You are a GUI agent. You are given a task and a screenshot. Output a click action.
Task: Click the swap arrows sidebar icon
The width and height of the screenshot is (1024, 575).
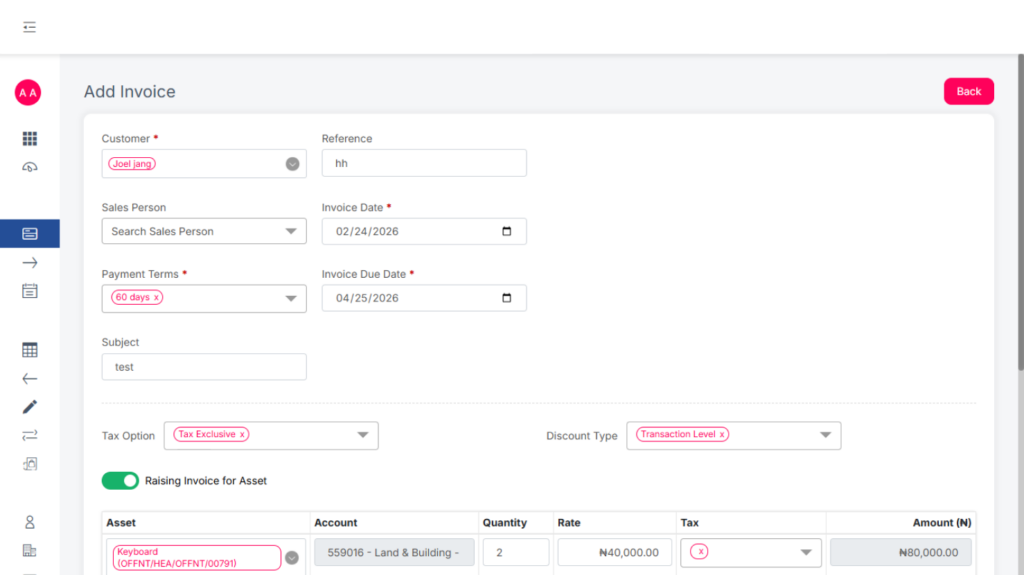coord(29,435)
